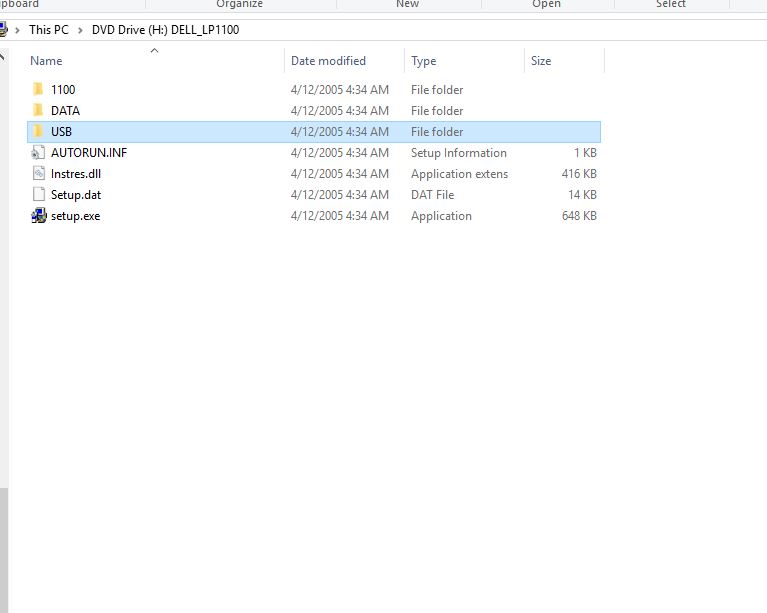767x613 pixels.
Task: Open the chevron before This PC
Action: pyautogui.click(x=18, y=30)
